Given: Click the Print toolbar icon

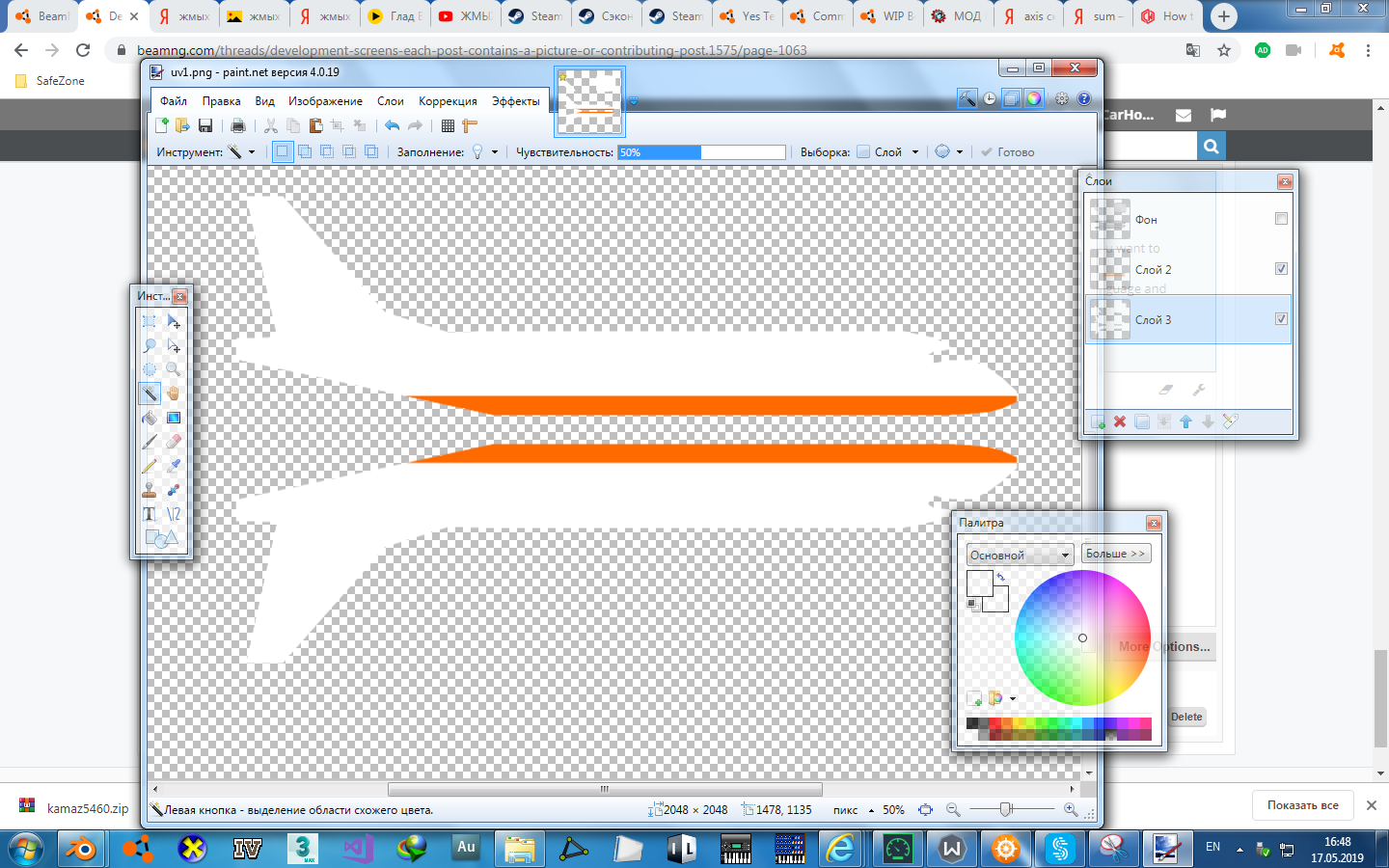Looking at the screenshot, I should [238, 125].
